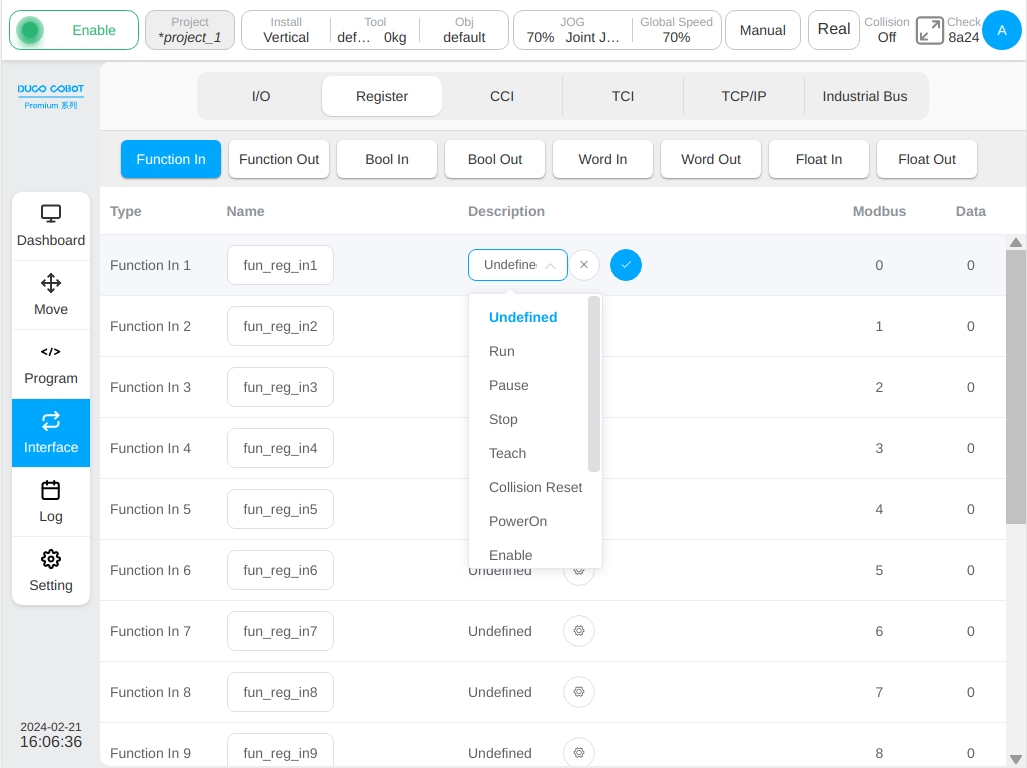Select the Function Out register button
The image size is (1027, 768).
pos(279,159)
